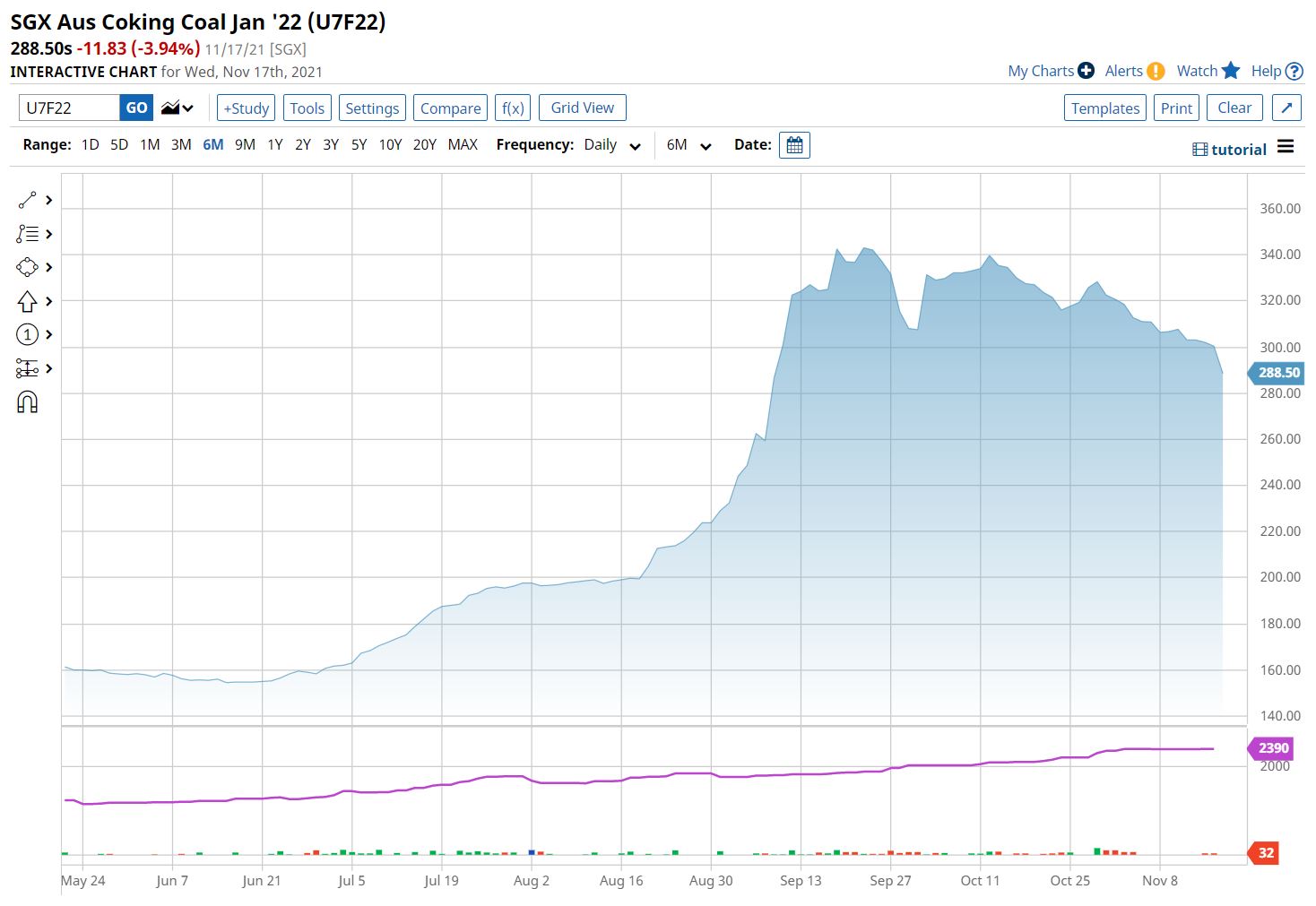This screenshot has height=906, width=1316.
Task: Expand chart to full screen
Action: (x=1286, y=108)
